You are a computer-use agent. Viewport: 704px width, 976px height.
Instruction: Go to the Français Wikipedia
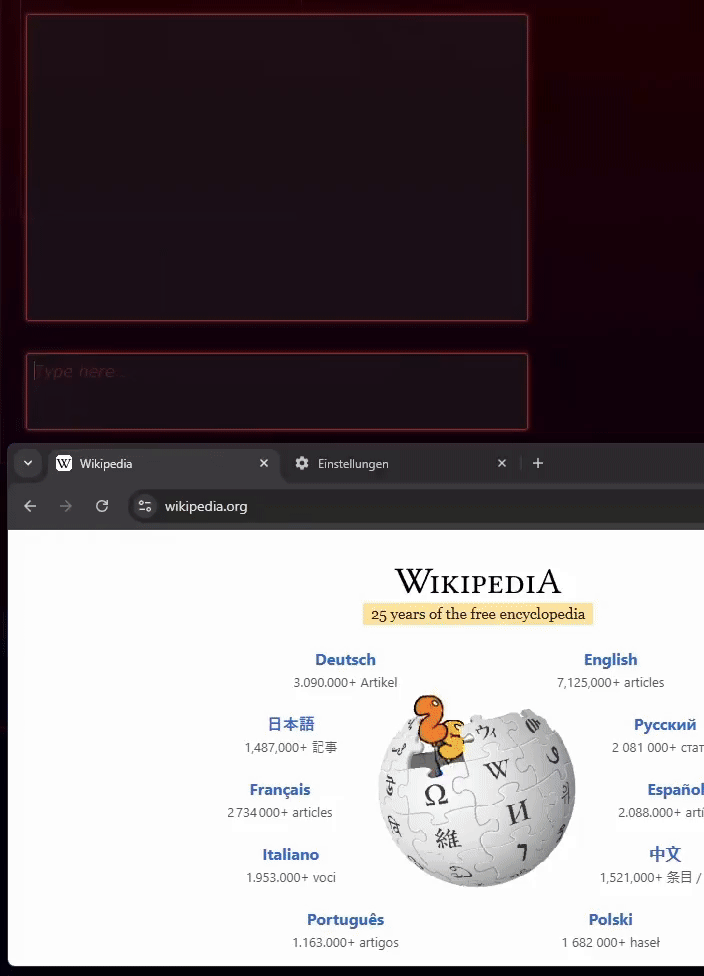(x=280, y=790)
